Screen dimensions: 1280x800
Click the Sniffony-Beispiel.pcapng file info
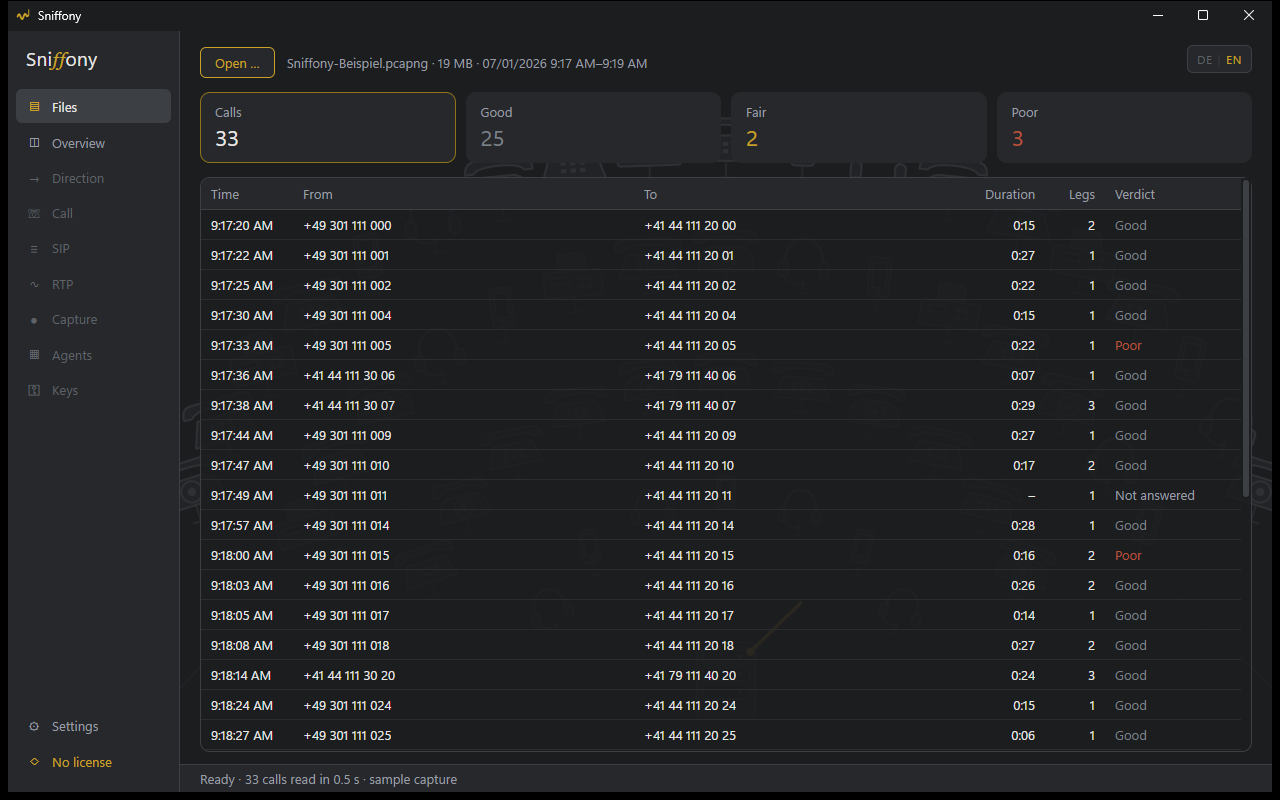pos(467,63)
